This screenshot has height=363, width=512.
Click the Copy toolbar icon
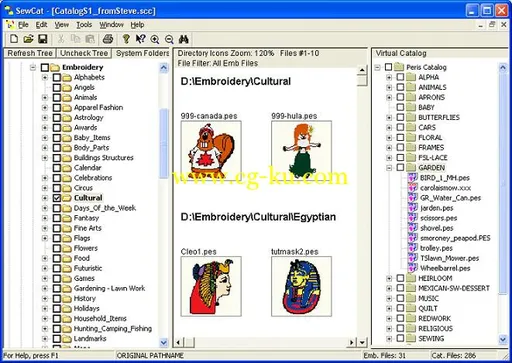pyautogui.click(x=76, y=39)
